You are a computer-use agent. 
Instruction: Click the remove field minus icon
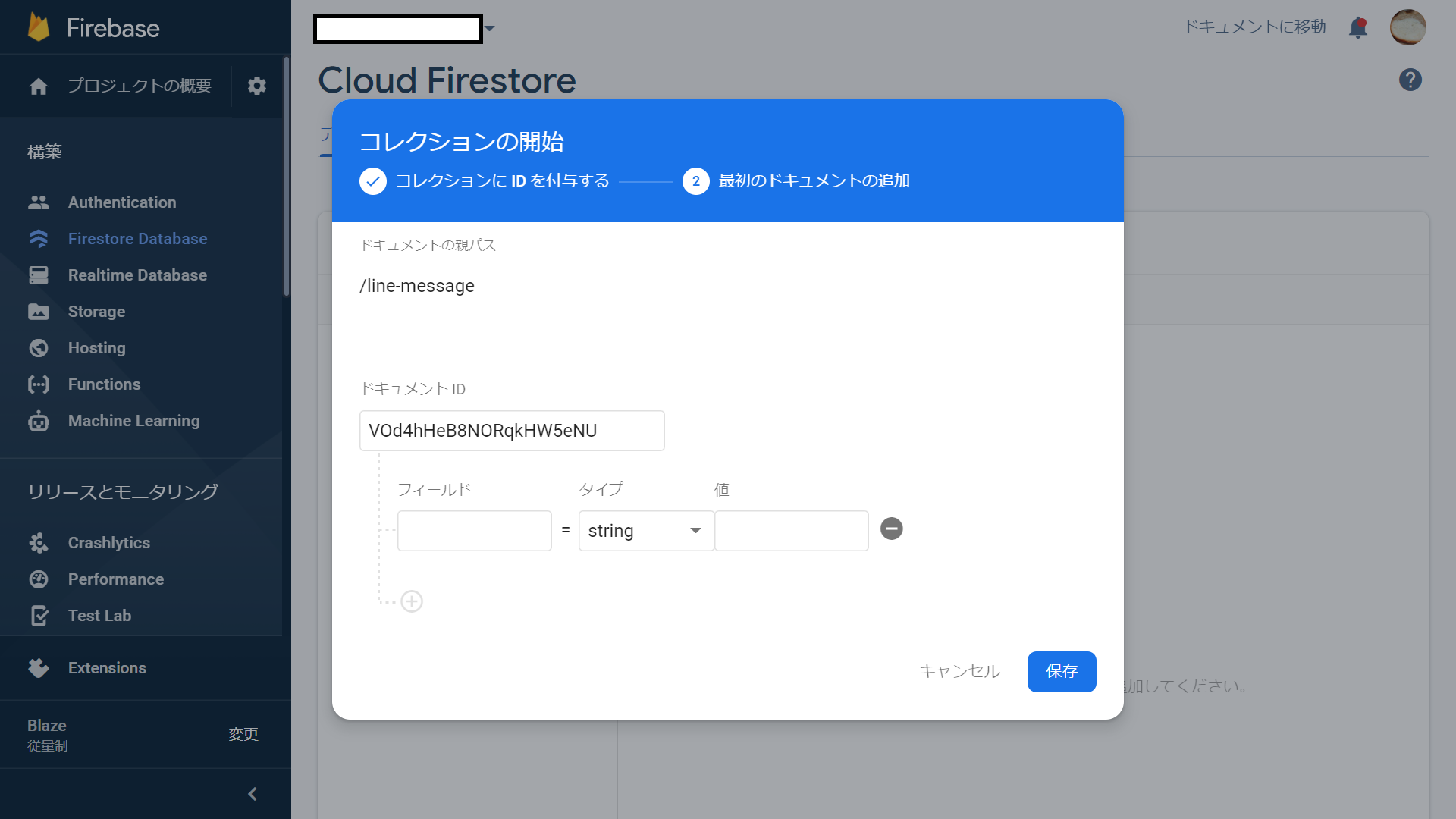(x=891, y=529)
